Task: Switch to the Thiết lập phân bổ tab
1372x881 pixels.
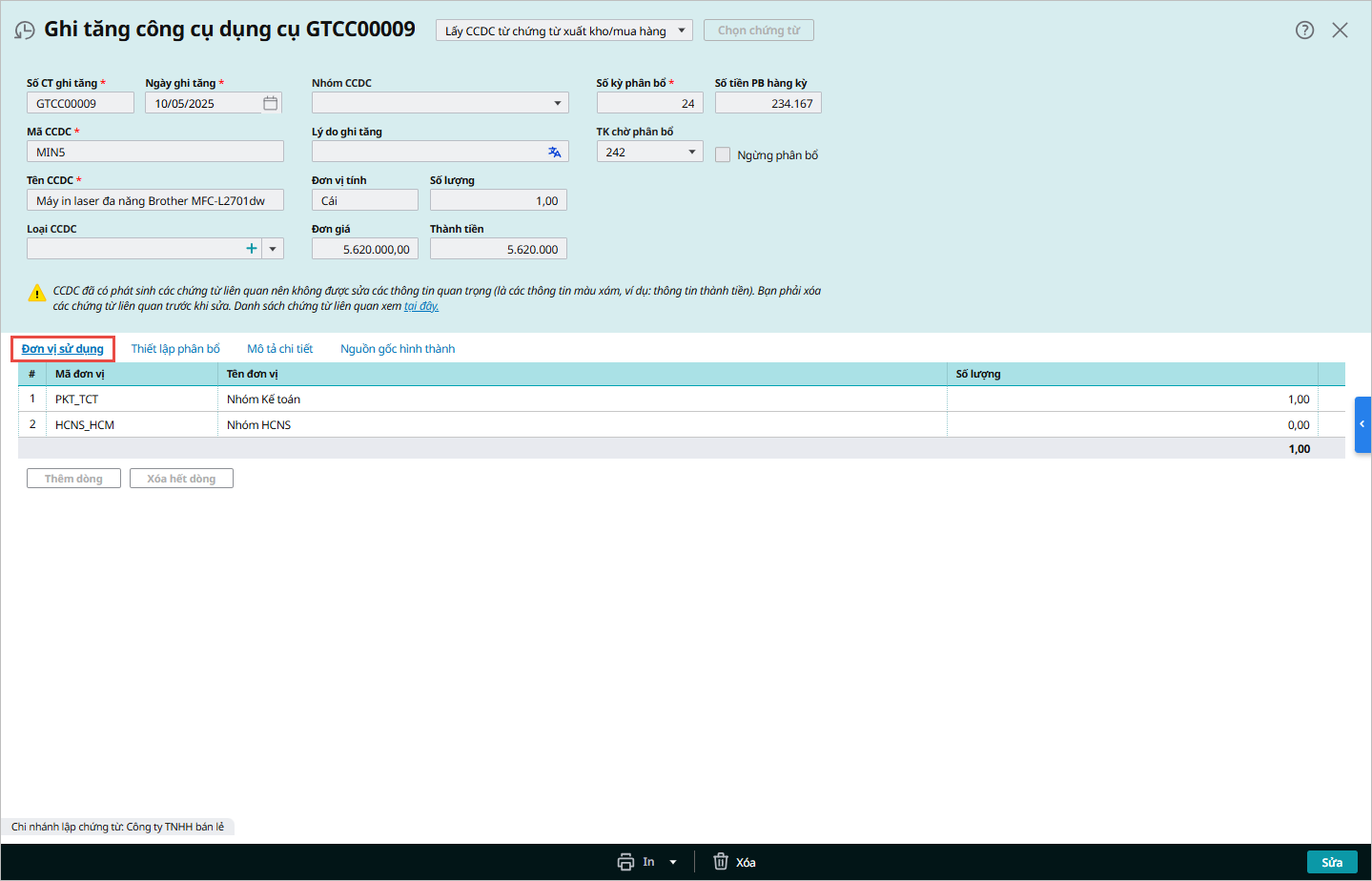Action: (x=175, y=349)
